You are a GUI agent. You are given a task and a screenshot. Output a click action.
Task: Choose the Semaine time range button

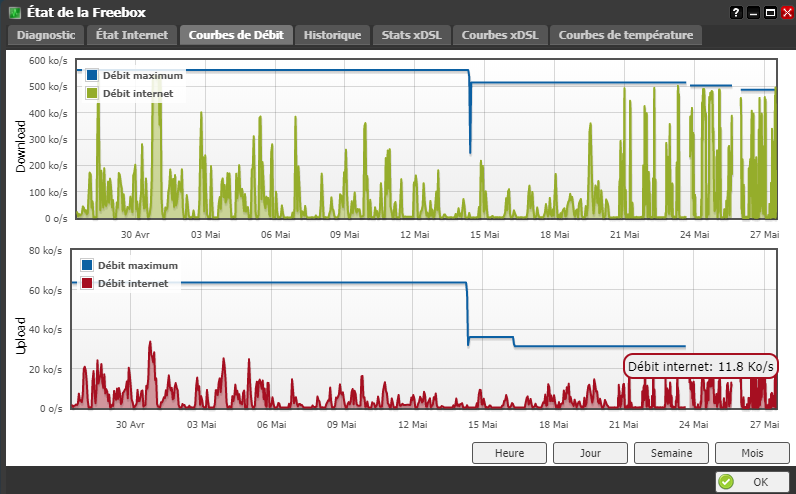(671, 453)
